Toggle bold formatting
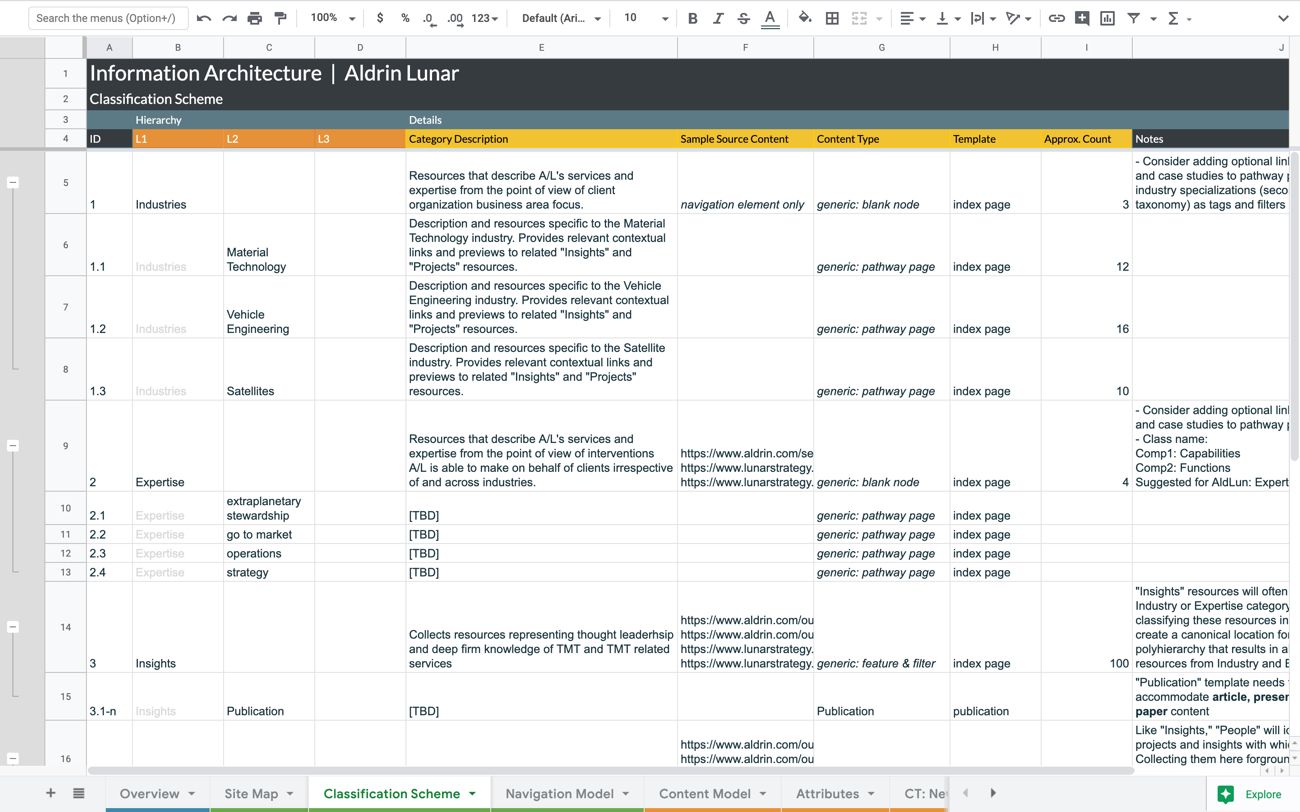Image resolution: width=1300 pixels, height=812 pixels. point(692,18)
